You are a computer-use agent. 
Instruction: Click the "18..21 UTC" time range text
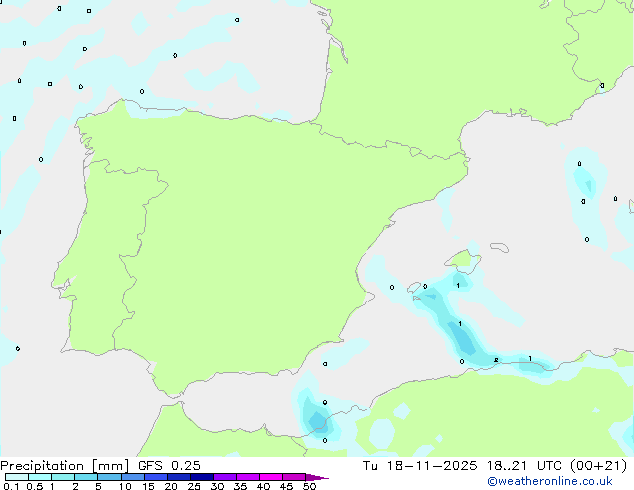click(524, 466)
